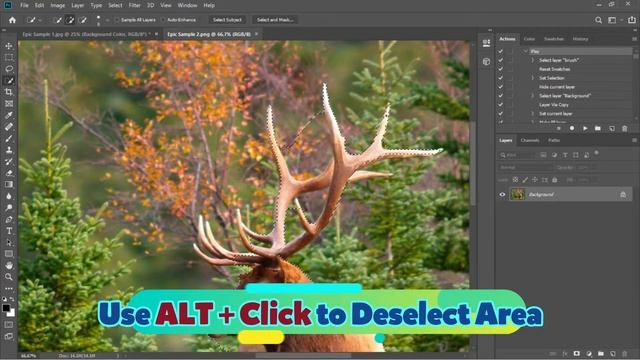Select the Frame tool
Image resolution: width=640 pixels, height=360 pixels.
coord(9,104)
